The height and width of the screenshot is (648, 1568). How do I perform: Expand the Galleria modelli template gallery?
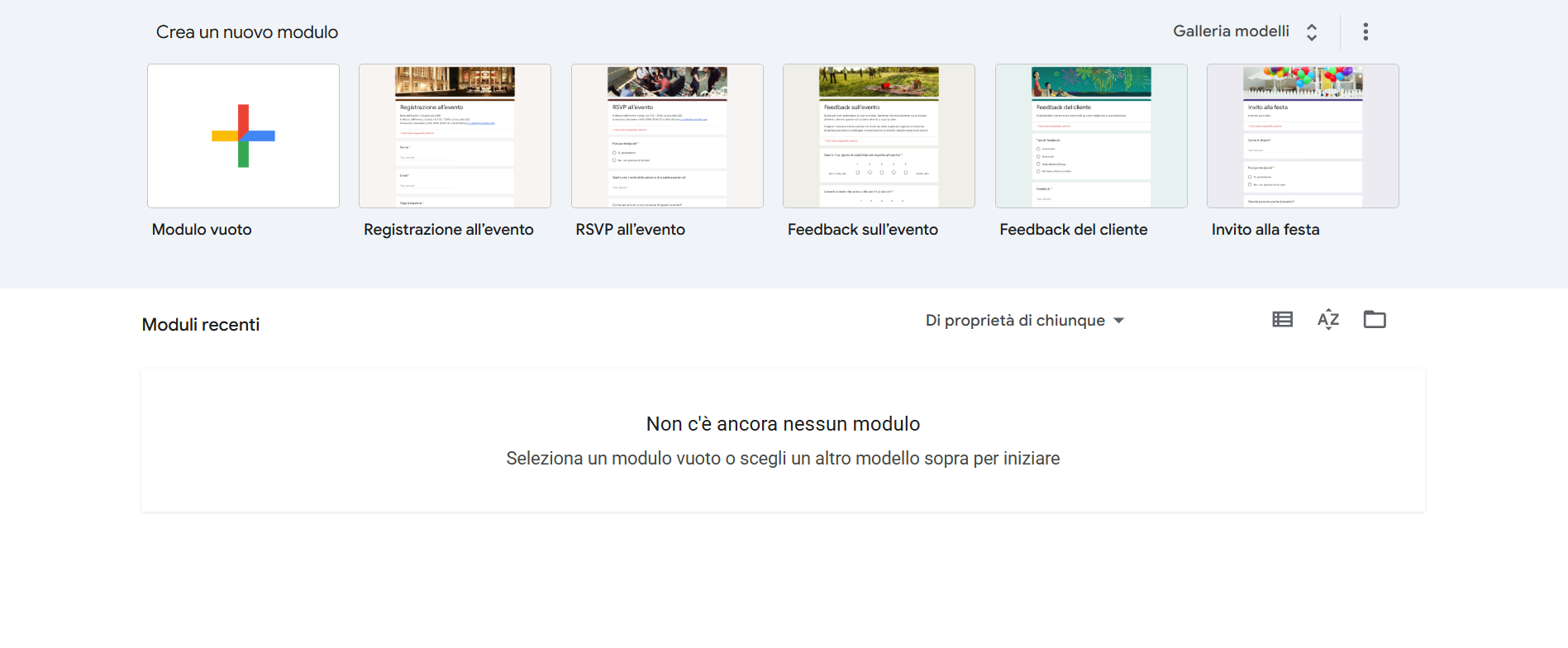pos(1245,31)
